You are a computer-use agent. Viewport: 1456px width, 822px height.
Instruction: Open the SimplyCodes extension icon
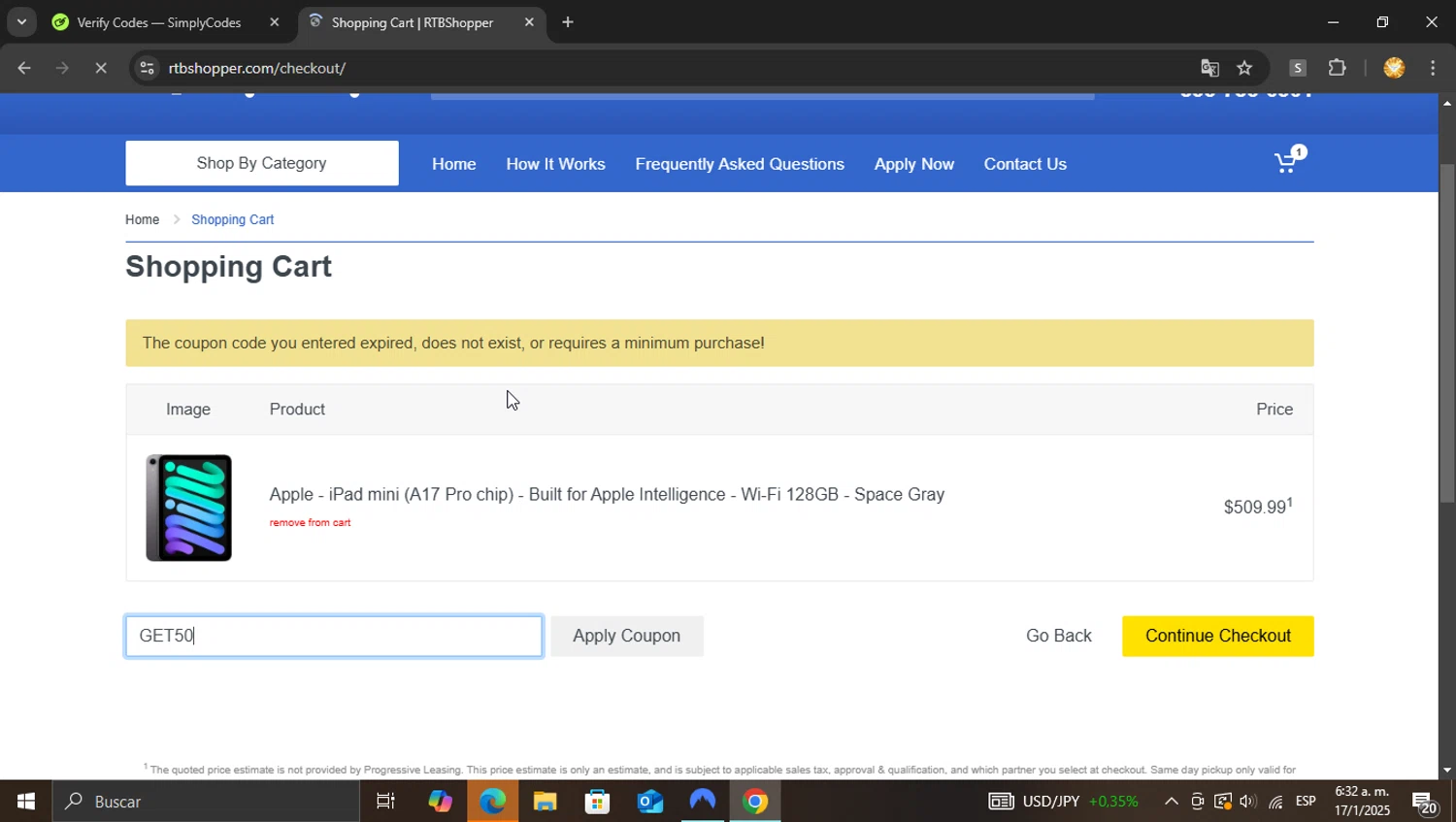tap(1298, 68)
